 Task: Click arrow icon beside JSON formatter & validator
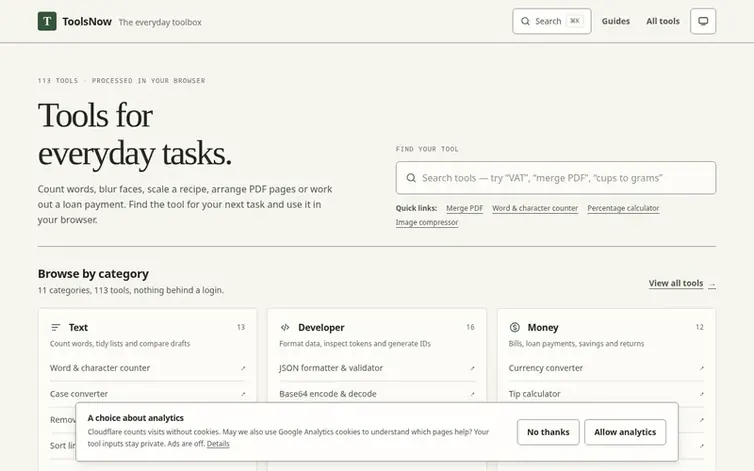[x=472, y=369]
